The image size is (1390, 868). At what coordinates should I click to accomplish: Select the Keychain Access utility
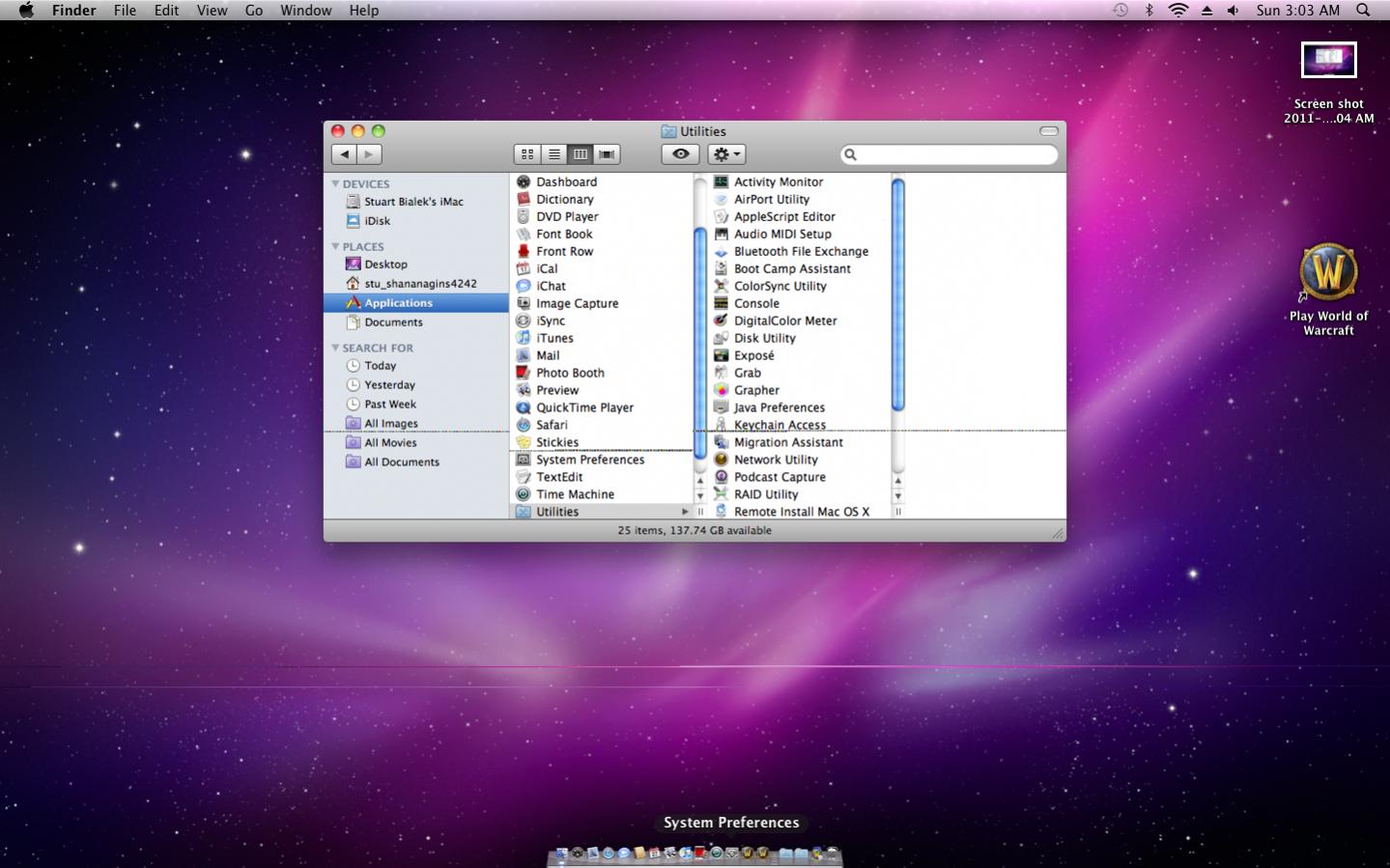tap(780, 425)
